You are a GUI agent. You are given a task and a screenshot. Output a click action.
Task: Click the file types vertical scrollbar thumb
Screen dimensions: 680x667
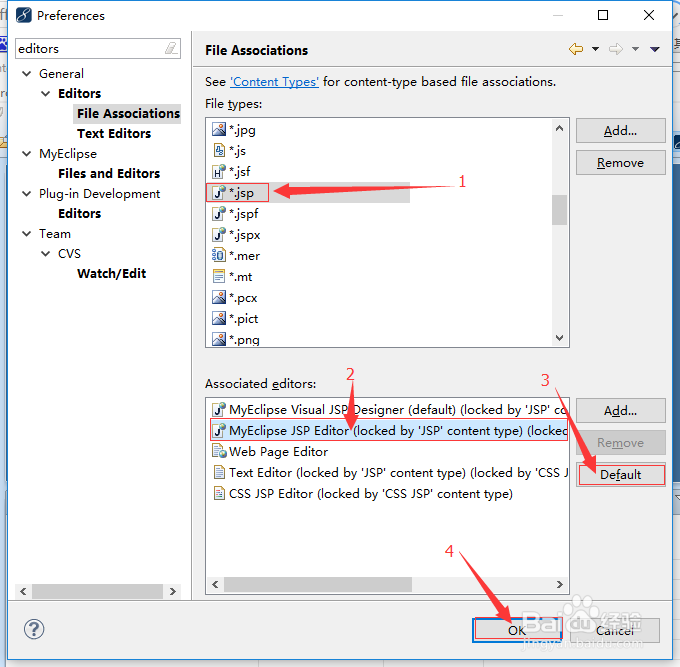point(559,210)
